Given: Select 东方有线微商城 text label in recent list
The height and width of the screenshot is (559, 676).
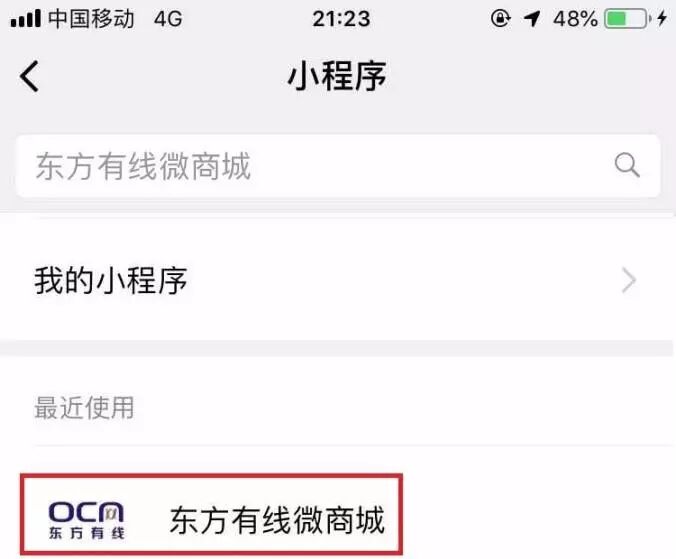Looking at the screenshot, I should coord(277,520).
